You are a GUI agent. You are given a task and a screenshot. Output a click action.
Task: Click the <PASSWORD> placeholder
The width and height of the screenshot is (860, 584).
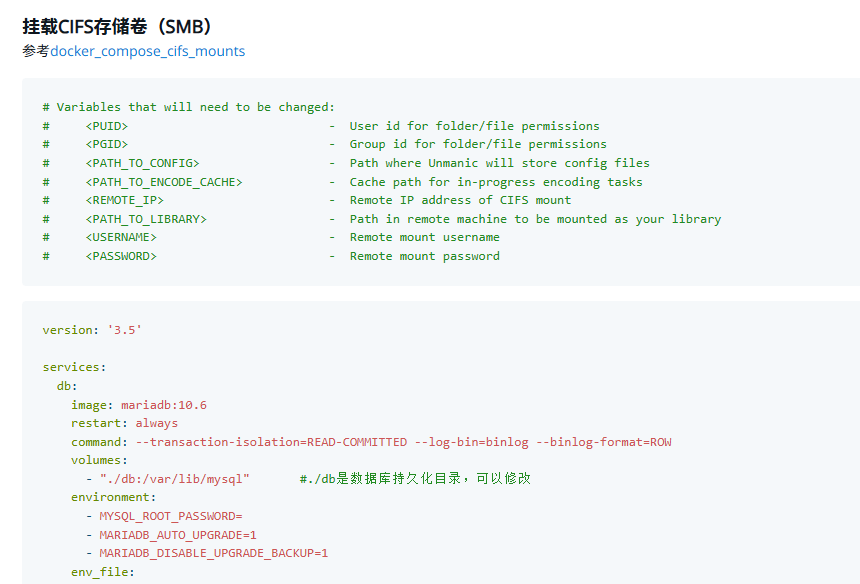coord(121,256)
